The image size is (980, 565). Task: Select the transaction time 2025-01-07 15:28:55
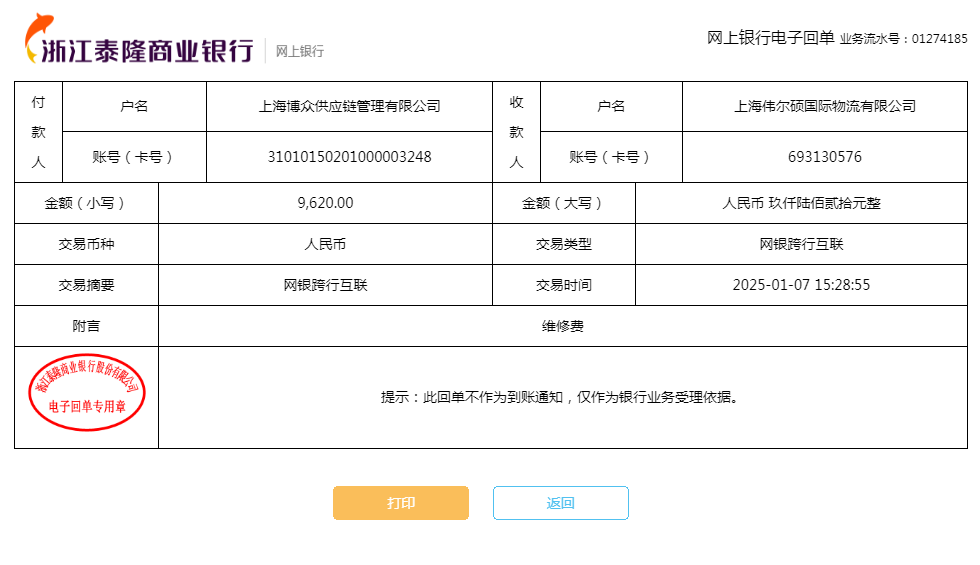point(801,285)
